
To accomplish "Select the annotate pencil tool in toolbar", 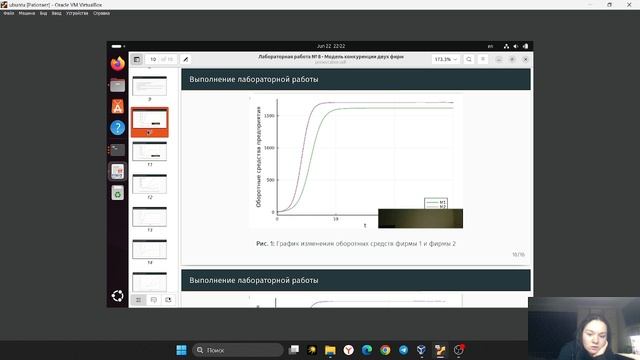I will click(x=185, y=60).
